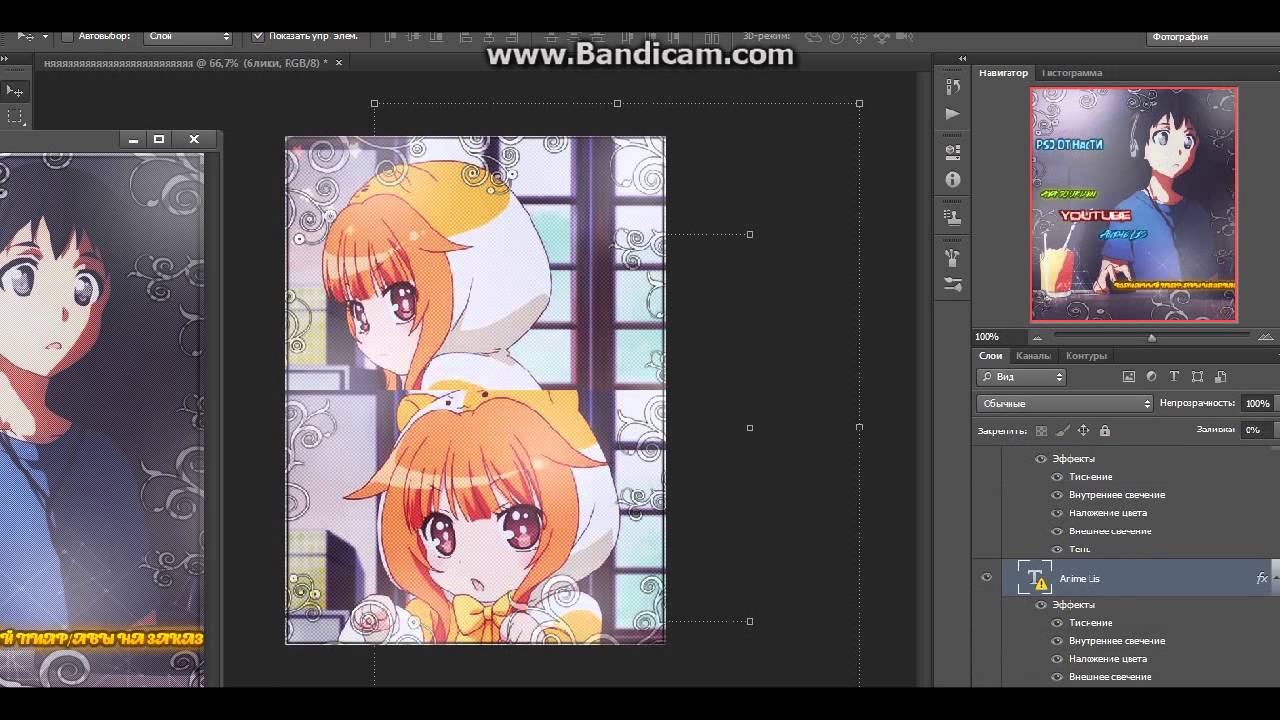The width and height of the screenshot is (1280, 720).
Task: Hide the Тень effect eye
Action: click(x=1057, y=549)
